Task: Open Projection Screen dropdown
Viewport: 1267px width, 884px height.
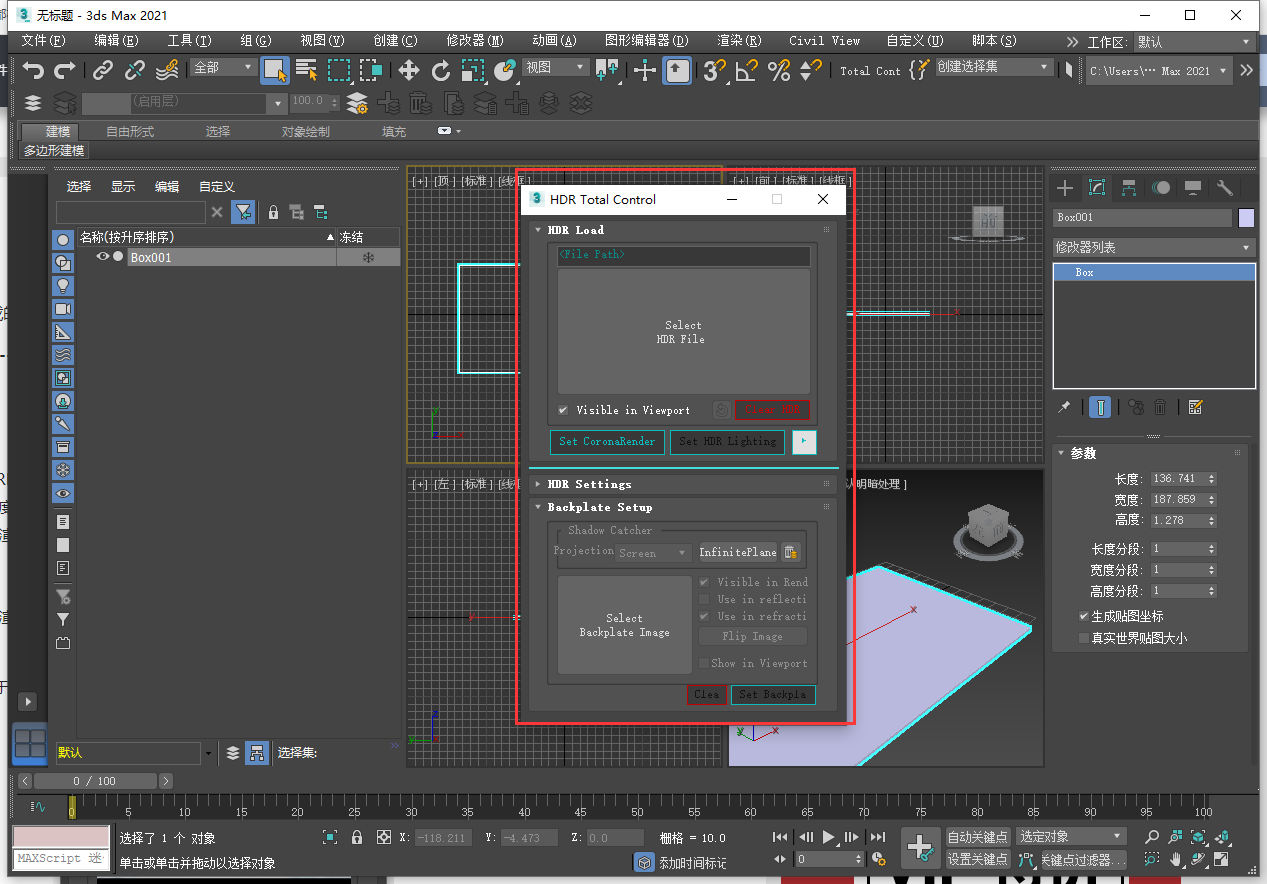Action: (x=654, y=552)
